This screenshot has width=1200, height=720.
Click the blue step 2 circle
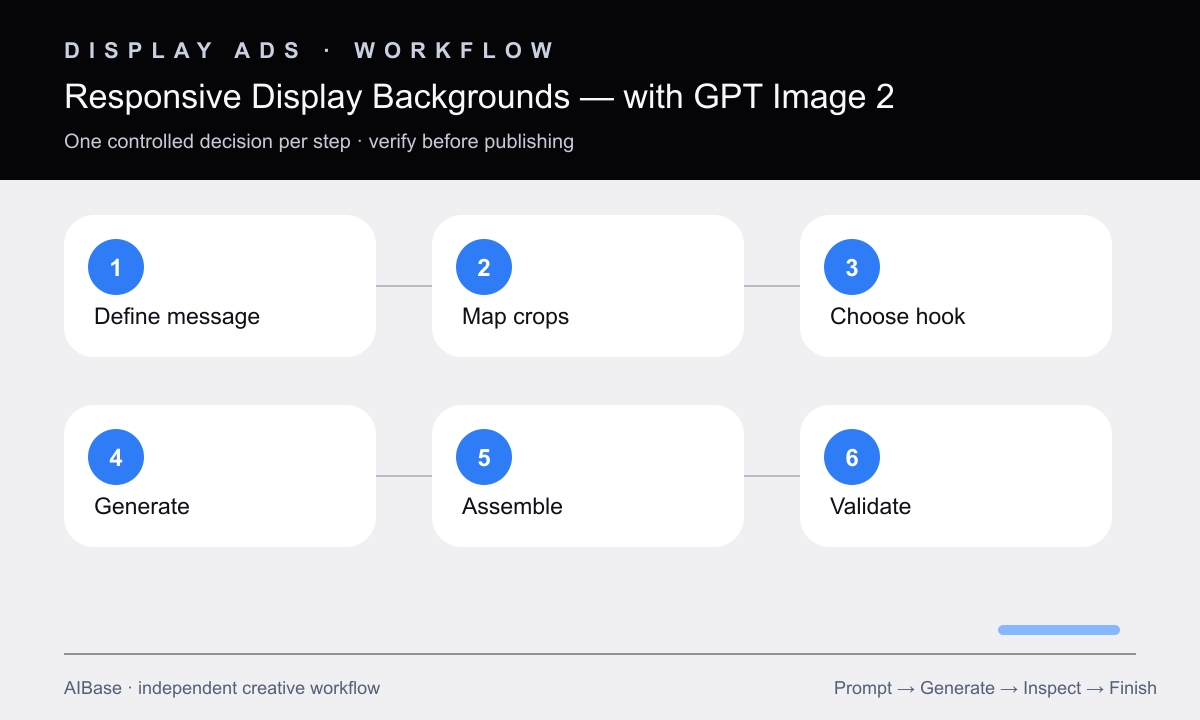pyautogui.click(x=484, y=267)
